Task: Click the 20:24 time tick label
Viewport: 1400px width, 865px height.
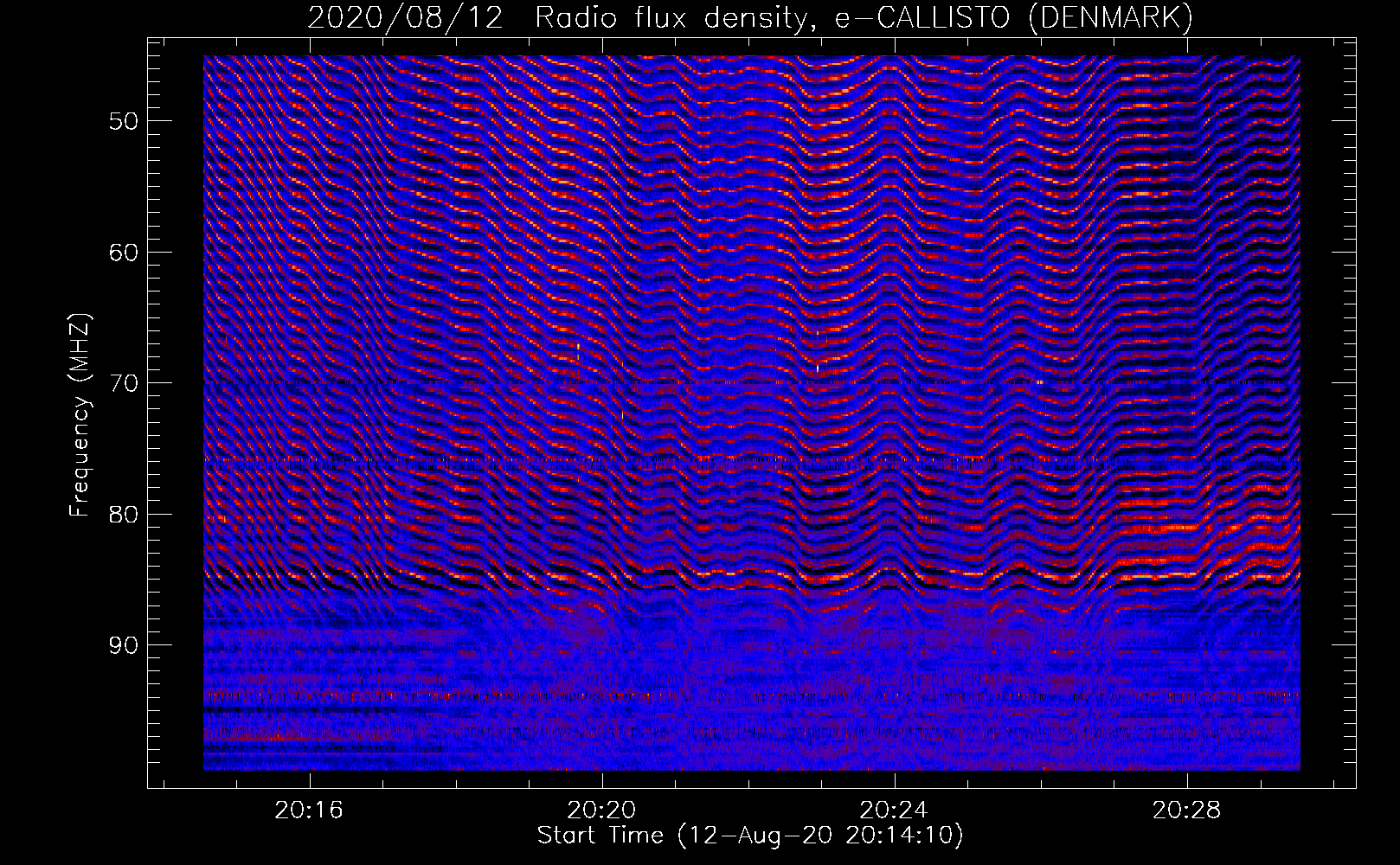Action: click(x=894, y=810)
